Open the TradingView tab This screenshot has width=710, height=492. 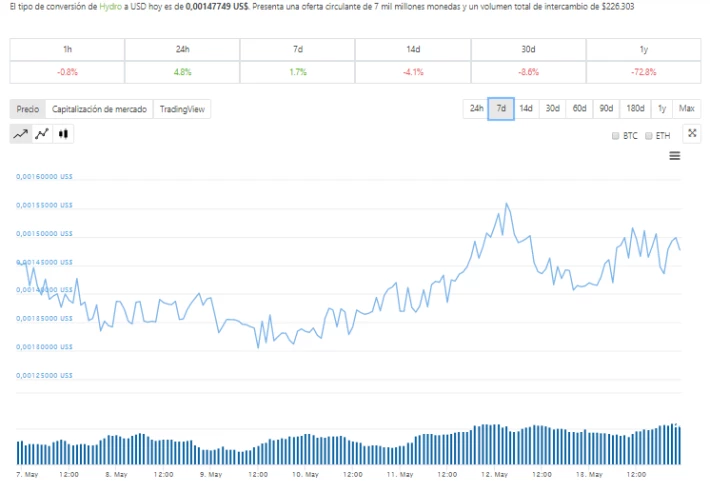(x=182, y=109)
